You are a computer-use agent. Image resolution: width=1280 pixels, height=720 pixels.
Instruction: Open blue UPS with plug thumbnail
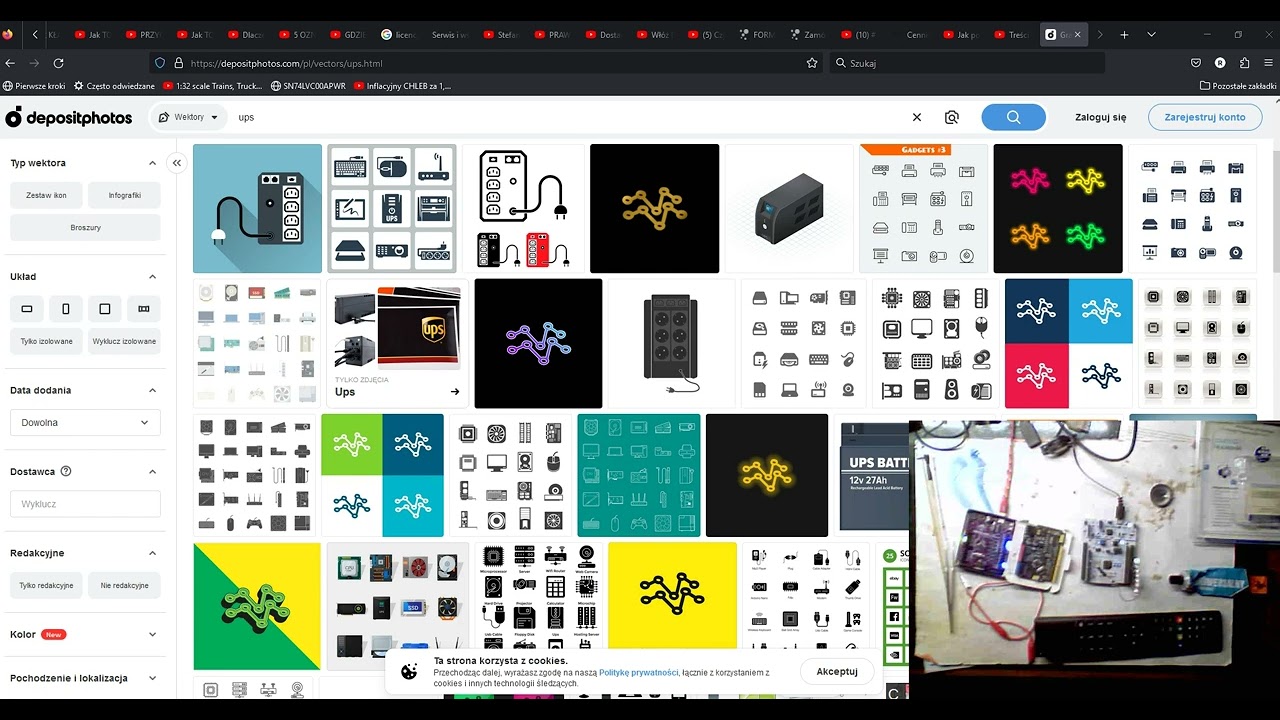257,208
